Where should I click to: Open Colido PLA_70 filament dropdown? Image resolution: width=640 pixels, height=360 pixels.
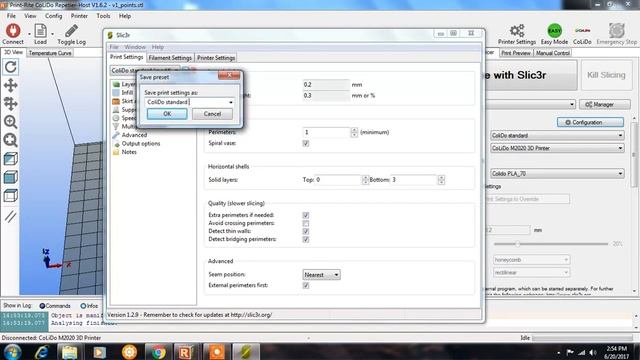pos(557,173)
